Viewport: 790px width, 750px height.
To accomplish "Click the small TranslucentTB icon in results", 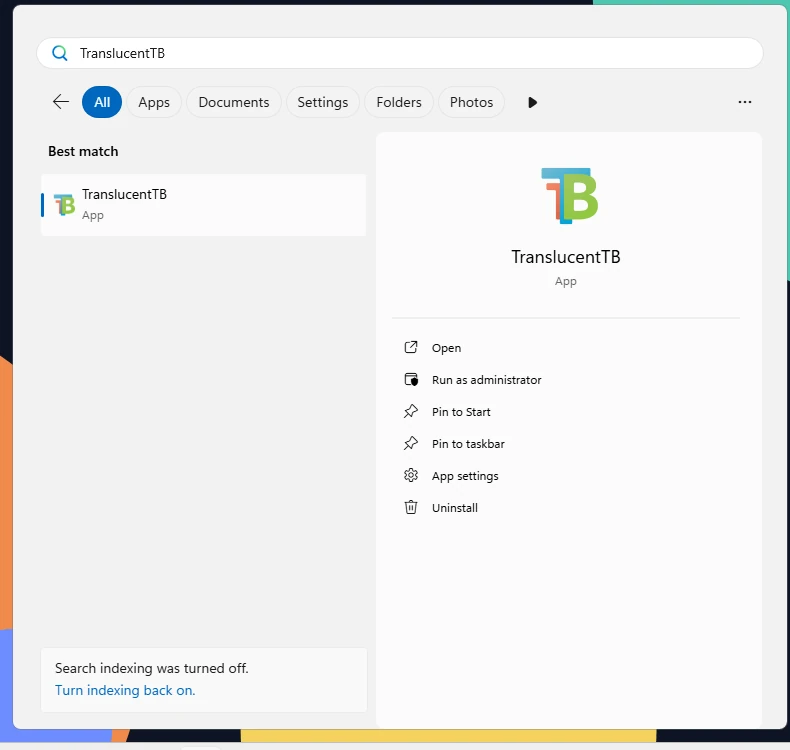I will [x=64, y=205].
